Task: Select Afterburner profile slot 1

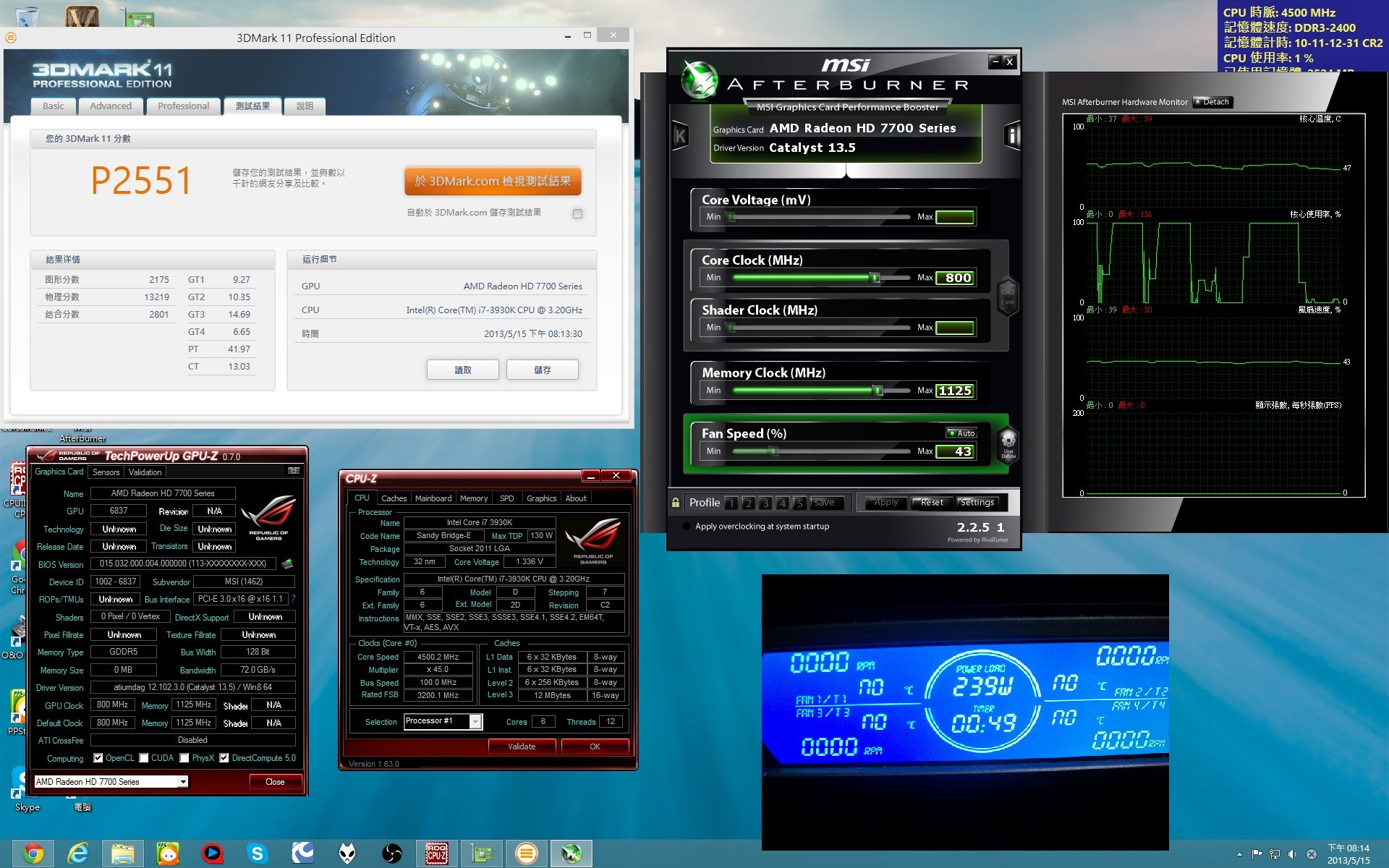Action: [731, 503]
